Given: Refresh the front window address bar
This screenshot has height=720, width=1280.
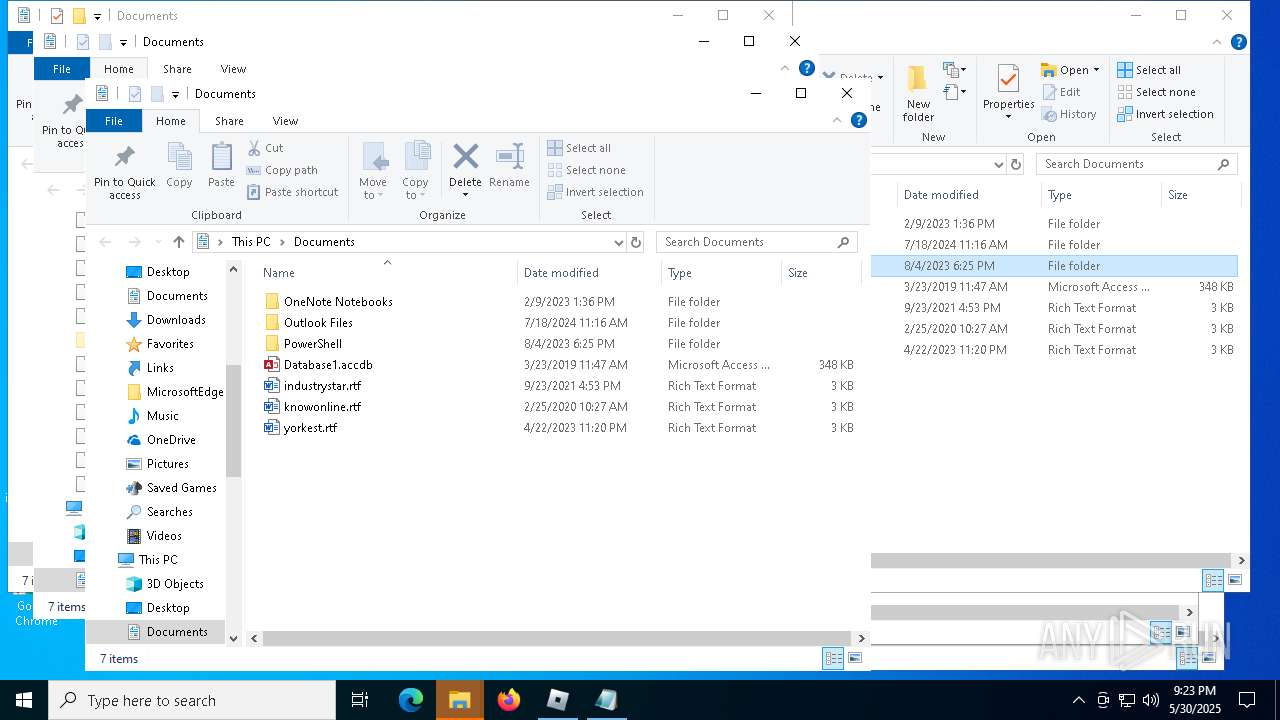Looking at the screenshot, I should coord(635,242).
